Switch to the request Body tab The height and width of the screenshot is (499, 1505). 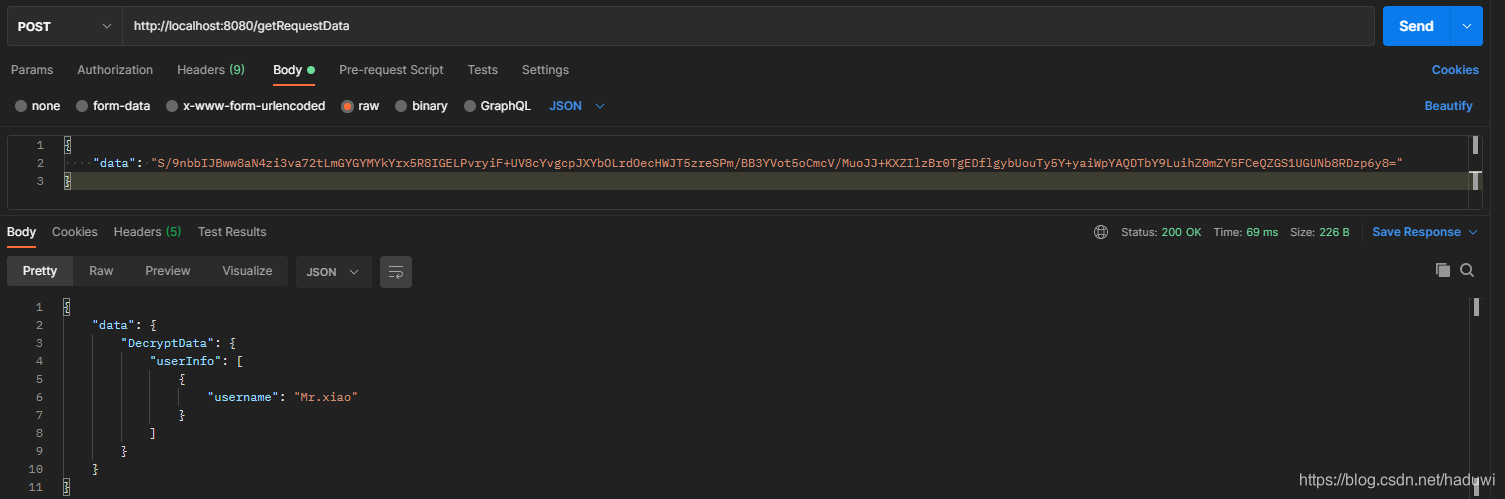pyautogui.click(x=294, y=70)
